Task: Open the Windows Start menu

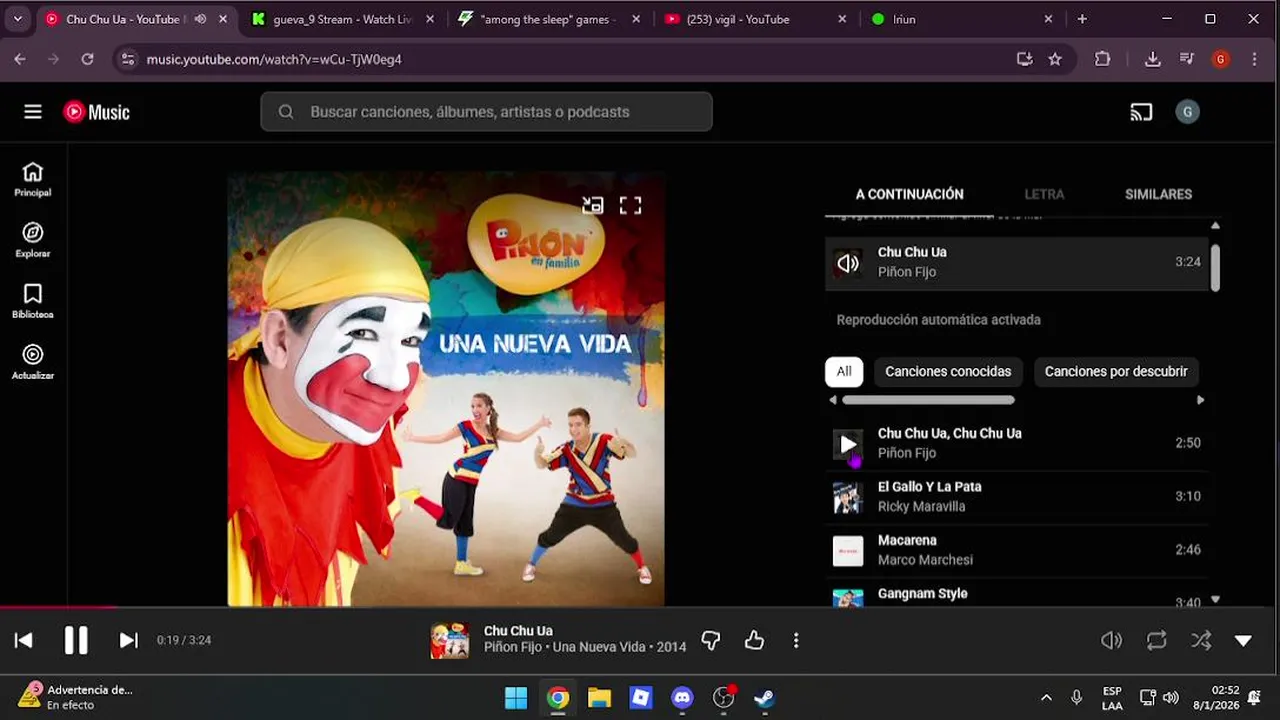Action: click(x=516, y=698)
